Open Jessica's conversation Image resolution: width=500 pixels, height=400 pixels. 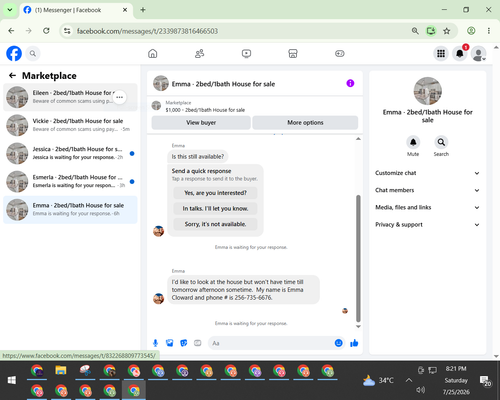70,153
